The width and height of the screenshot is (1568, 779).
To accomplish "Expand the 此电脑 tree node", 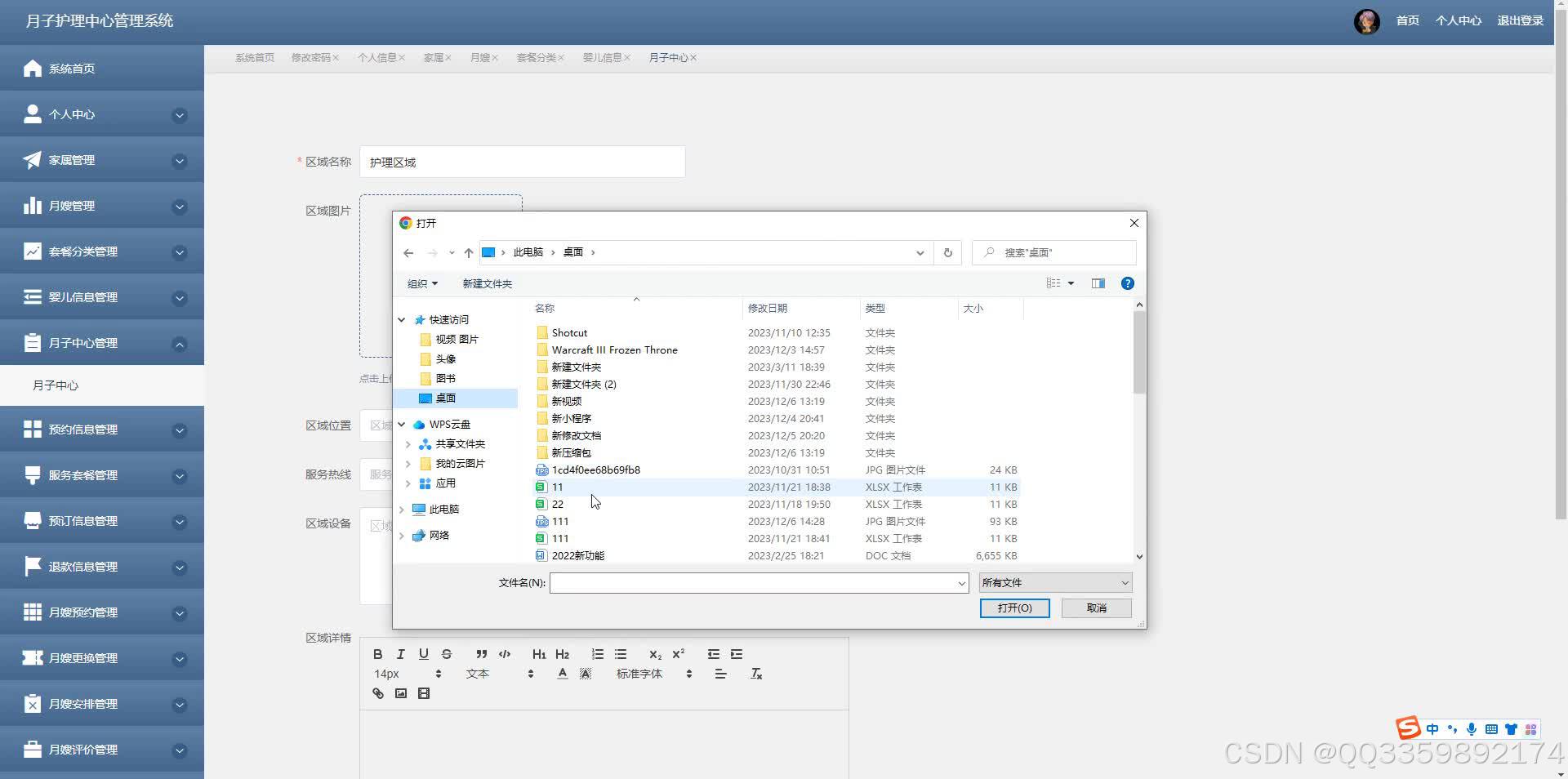I will [x=401, y=510].
